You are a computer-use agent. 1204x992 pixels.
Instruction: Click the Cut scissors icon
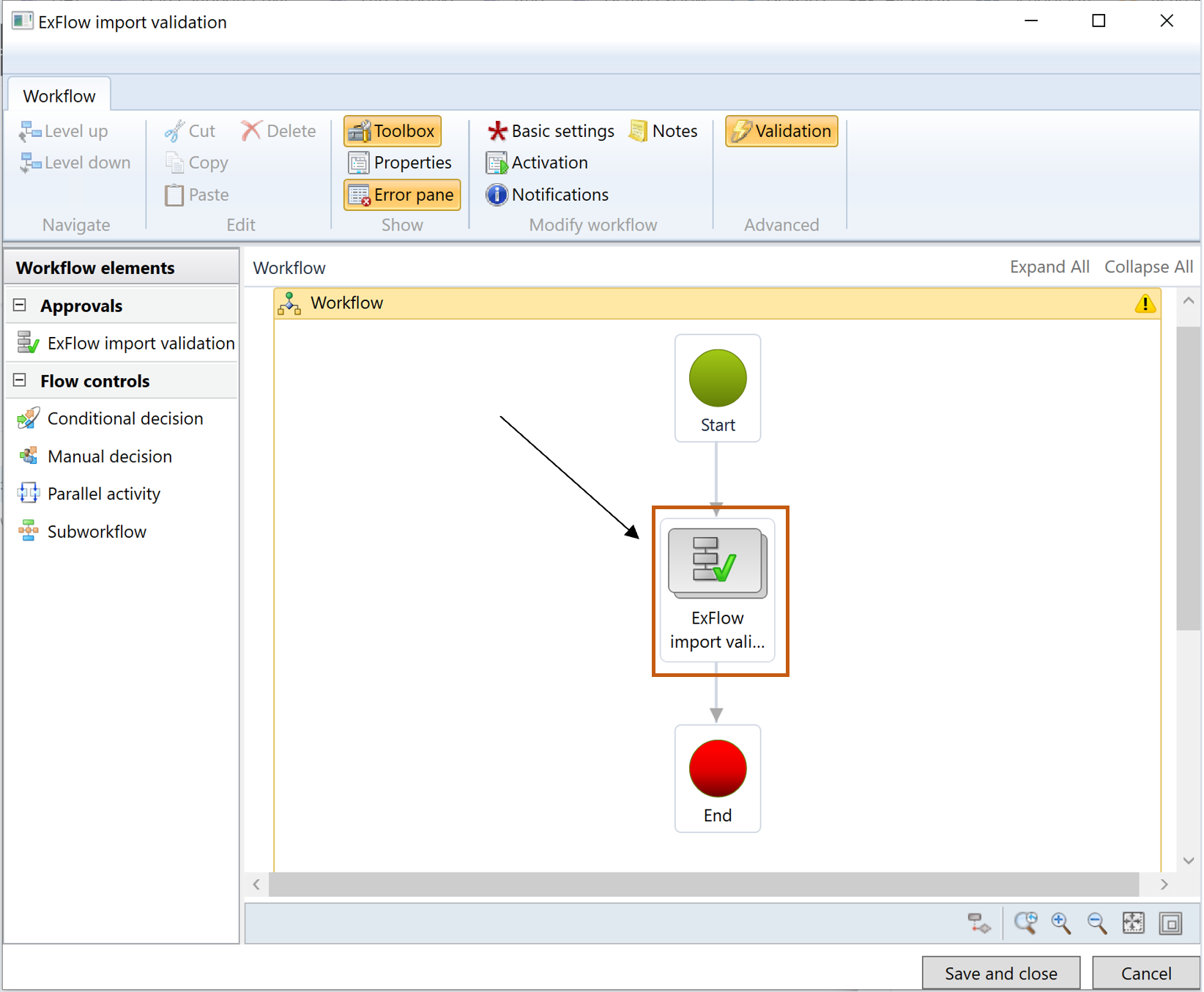(174, 131)
